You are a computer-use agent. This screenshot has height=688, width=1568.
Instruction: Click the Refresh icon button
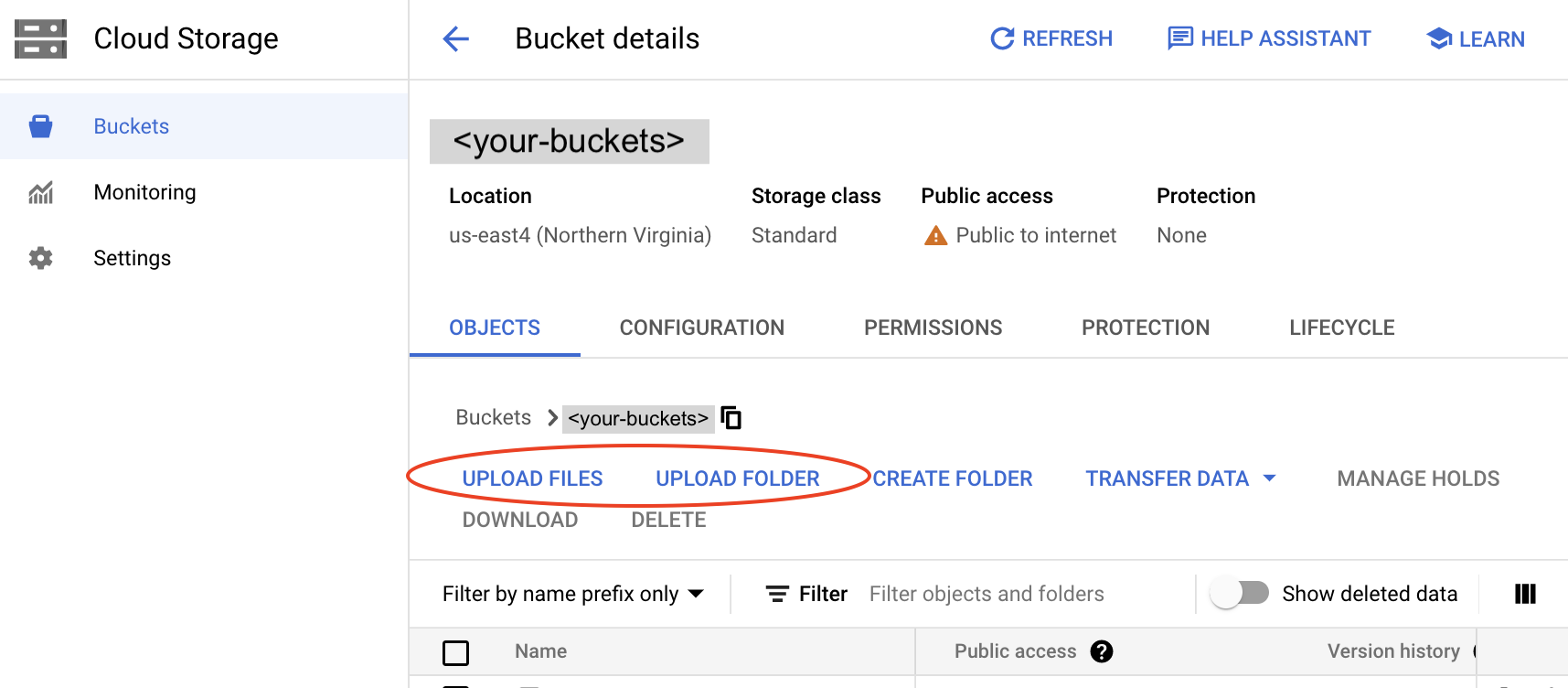point(1002,38)
